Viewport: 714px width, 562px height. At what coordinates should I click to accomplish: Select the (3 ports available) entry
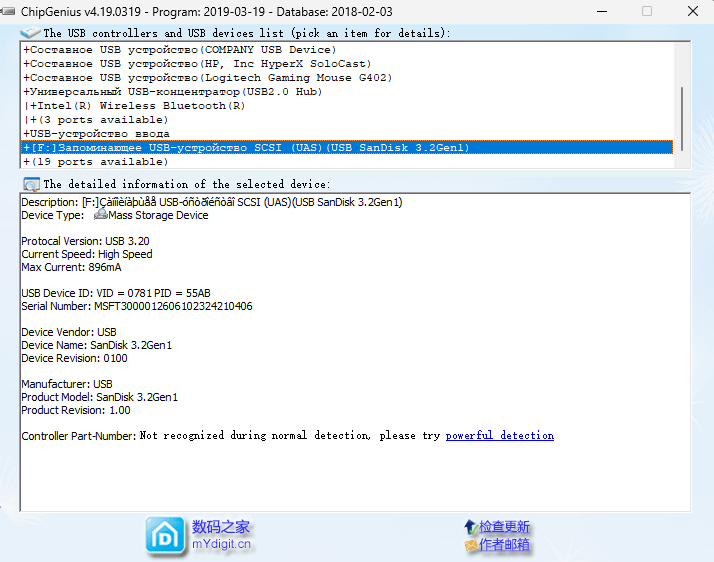point(347,120)
